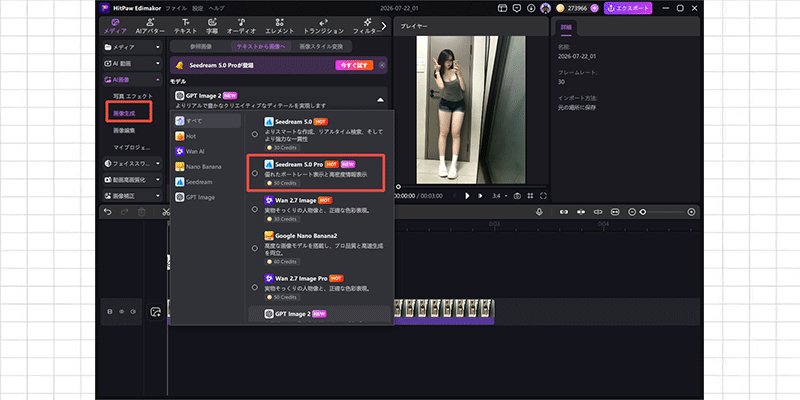Zoom out the timeline with minus icon
This screenshot has height=400, width=800.
pos(632,212)
